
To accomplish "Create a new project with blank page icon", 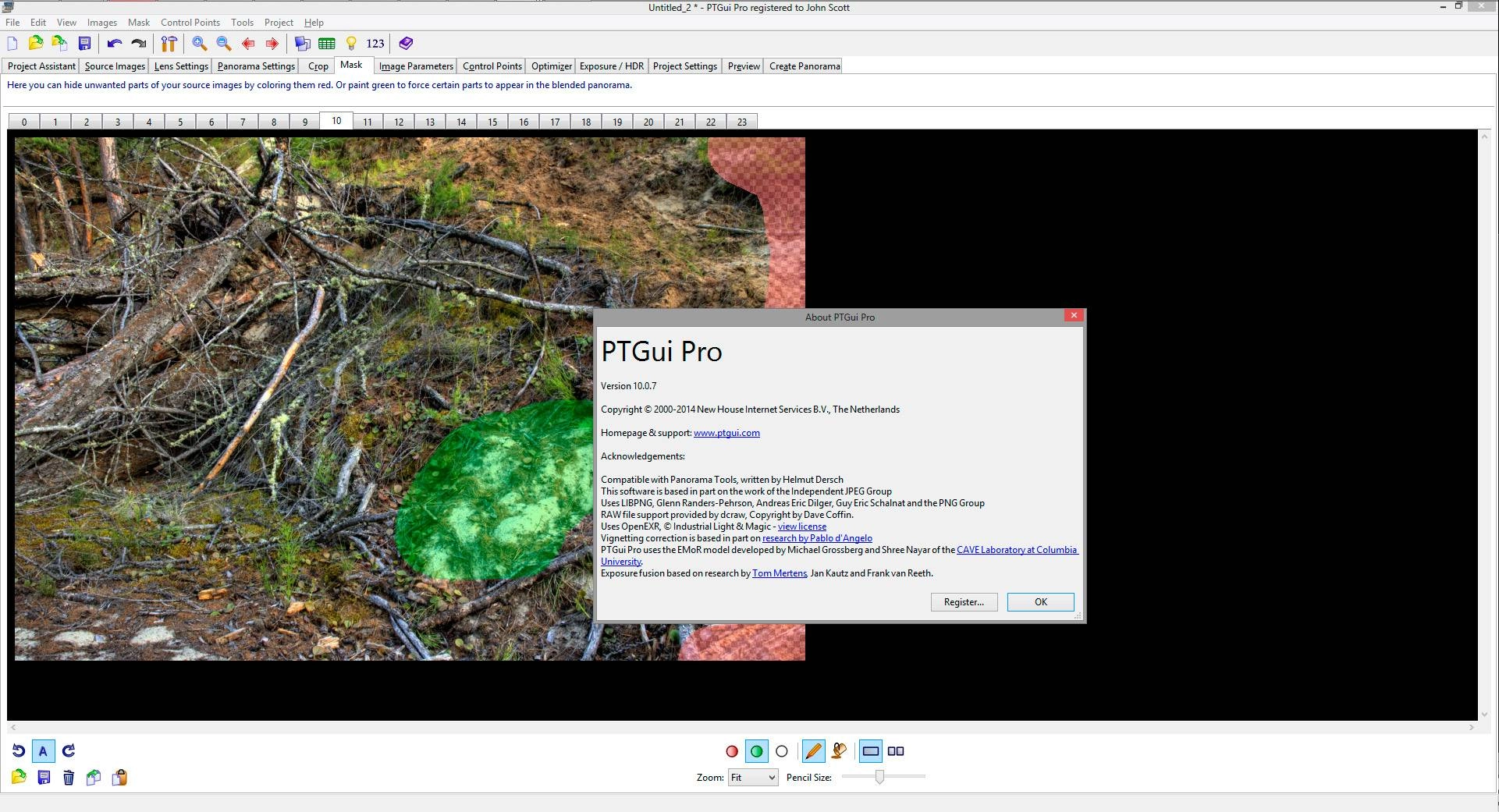I will click(x=12, y=44).
